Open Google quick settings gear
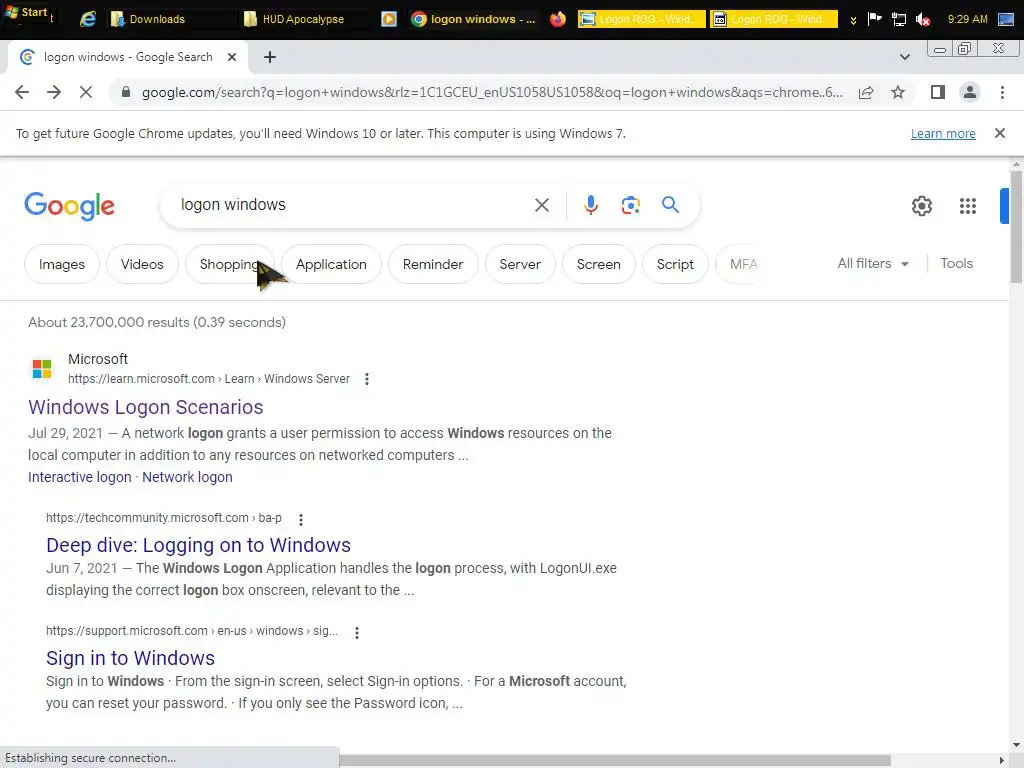The height and width of the screenshot is (768, 1024). 921,206
